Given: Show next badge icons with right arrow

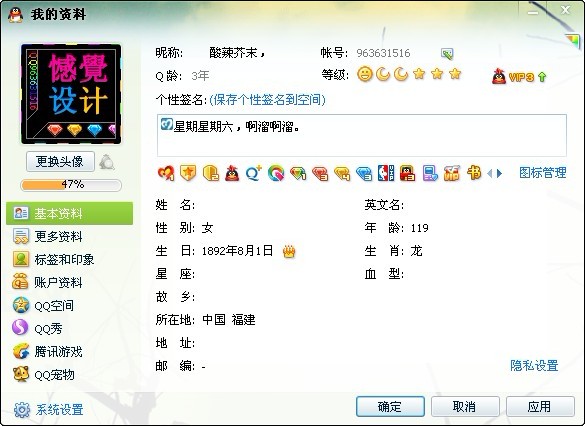Looking at the screenshot, I should 500,173.
